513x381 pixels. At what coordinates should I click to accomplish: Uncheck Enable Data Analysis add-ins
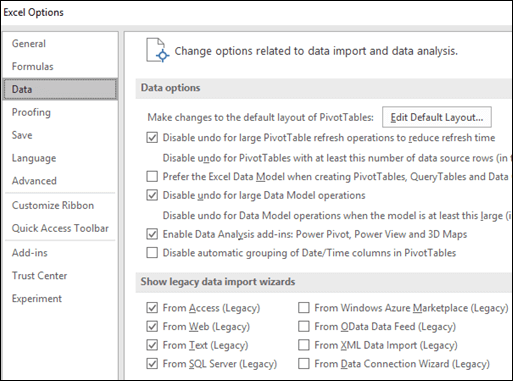(x=152, y=234)
